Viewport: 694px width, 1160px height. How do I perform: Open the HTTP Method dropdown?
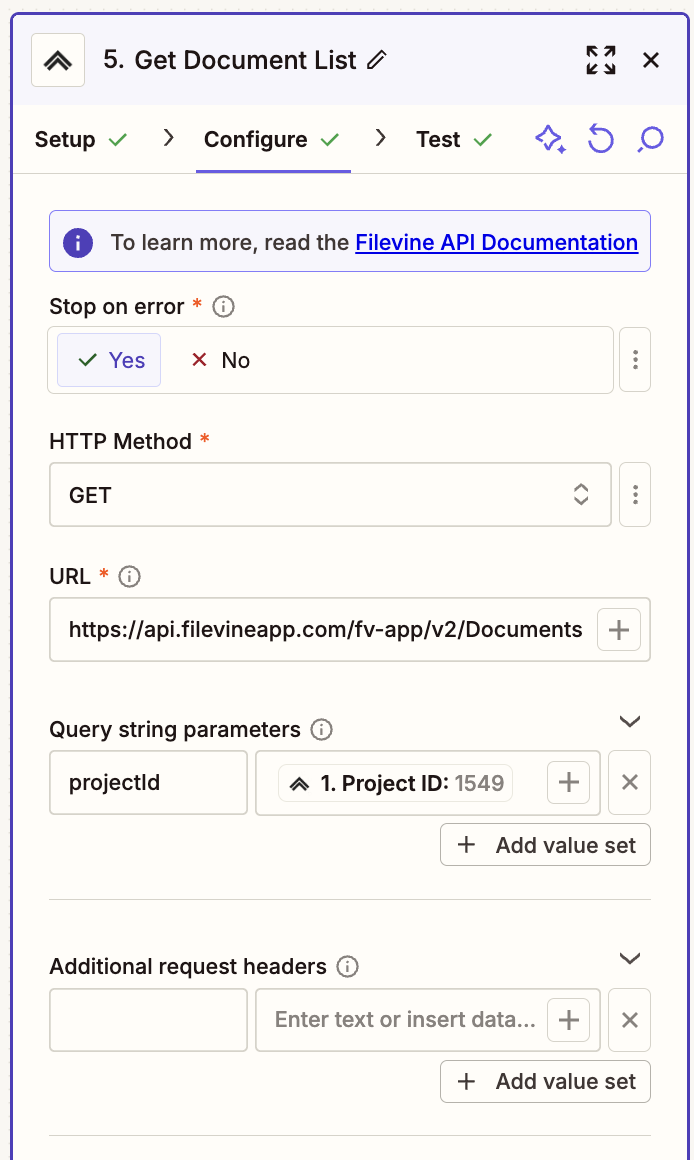coord(330,494)
